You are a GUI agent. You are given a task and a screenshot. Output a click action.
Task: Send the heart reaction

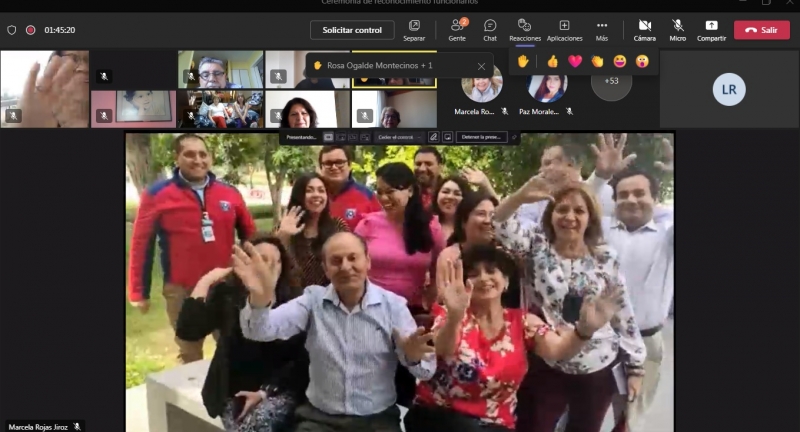point(575,61)
